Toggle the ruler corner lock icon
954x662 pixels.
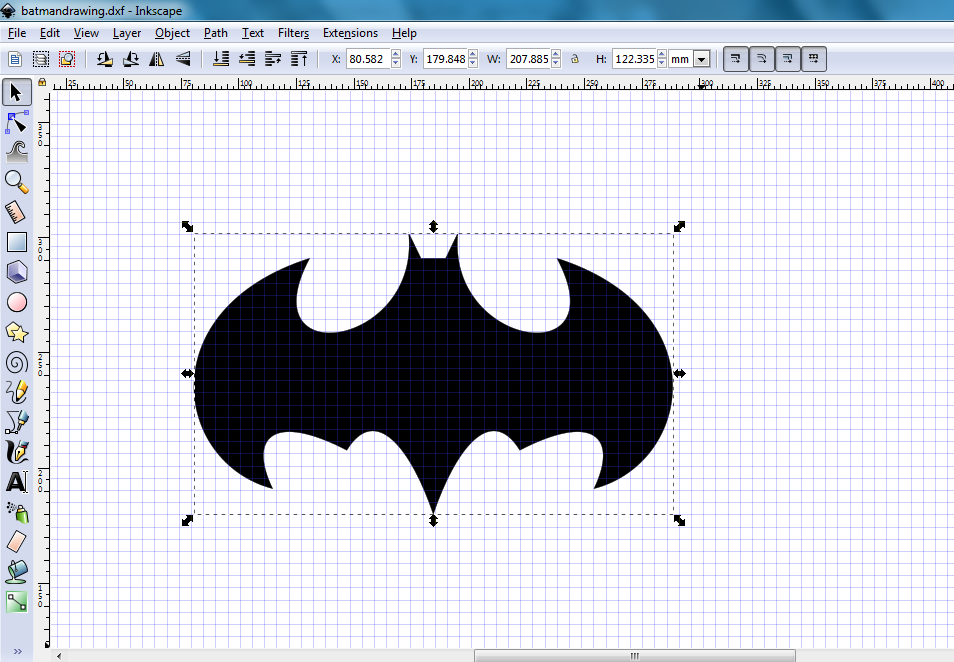click(42, 82)
